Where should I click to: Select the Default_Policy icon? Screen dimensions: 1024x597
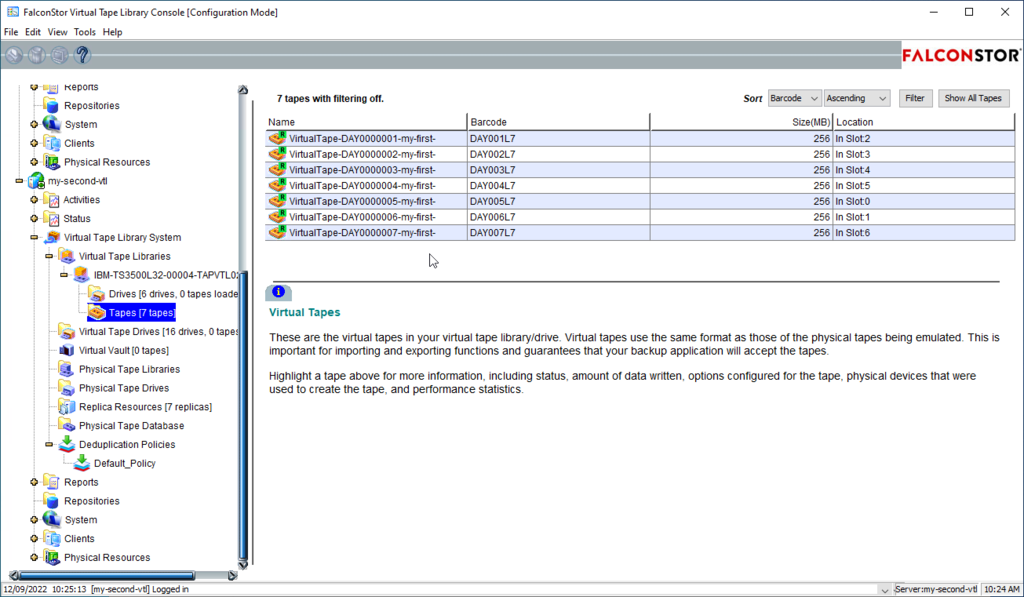tap(82, 463)
